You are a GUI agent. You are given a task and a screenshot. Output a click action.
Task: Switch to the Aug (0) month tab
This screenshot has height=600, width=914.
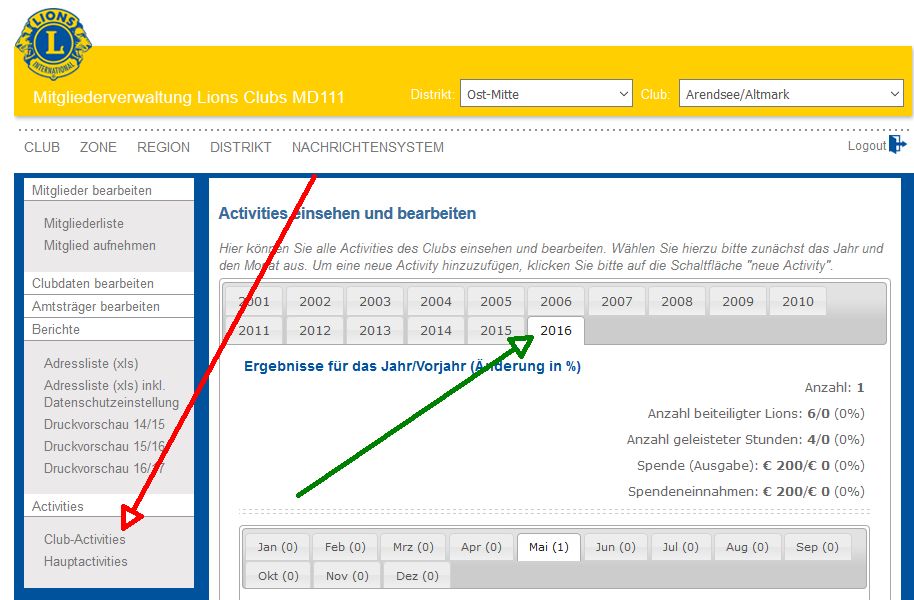pyautogui.click(x=747, y=547)
